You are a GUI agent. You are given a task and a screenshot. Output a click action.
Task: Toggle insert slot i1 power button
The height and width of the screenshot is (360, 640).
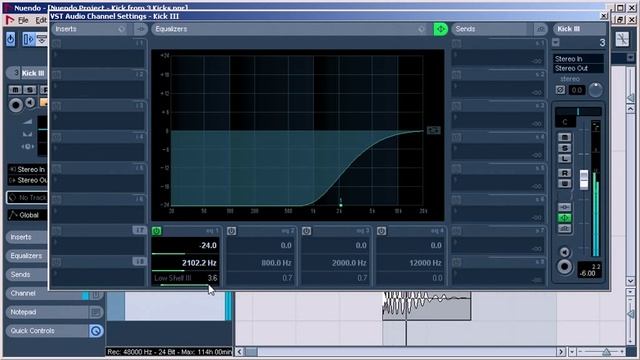tap(57, 43)
